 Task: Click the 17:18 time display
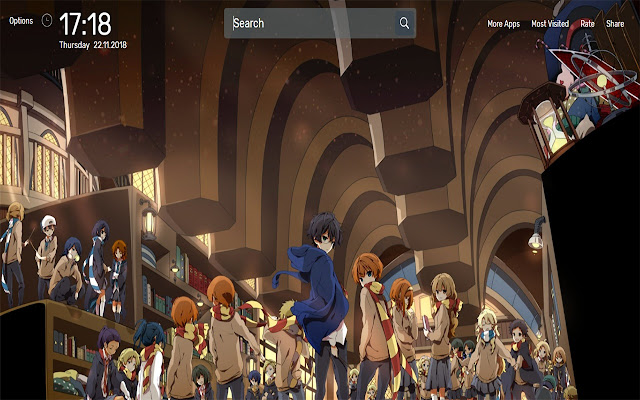pyautogui.click(x=85, y=24)
